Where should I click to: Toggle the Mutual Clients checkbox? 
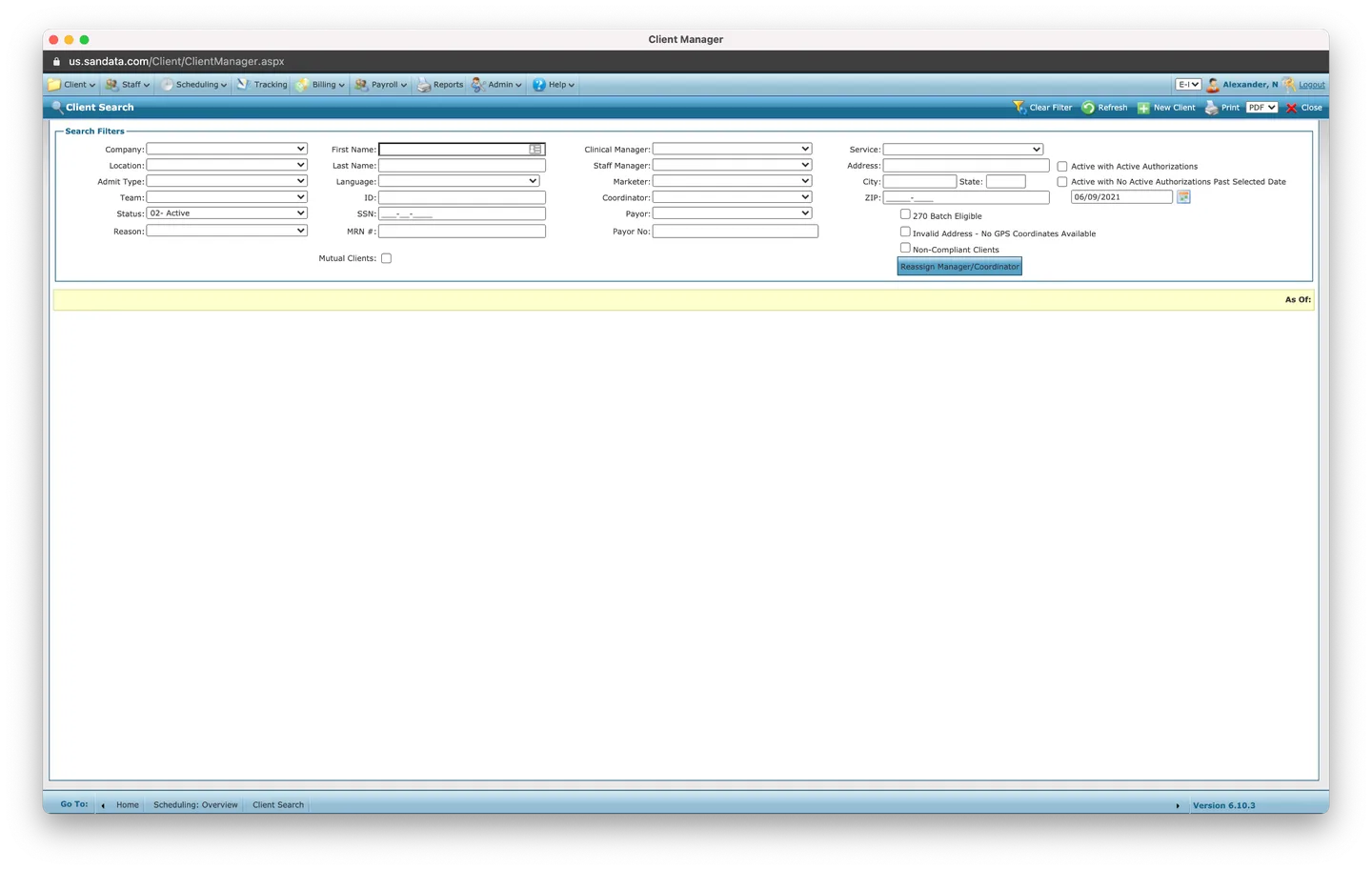[386, 257]
